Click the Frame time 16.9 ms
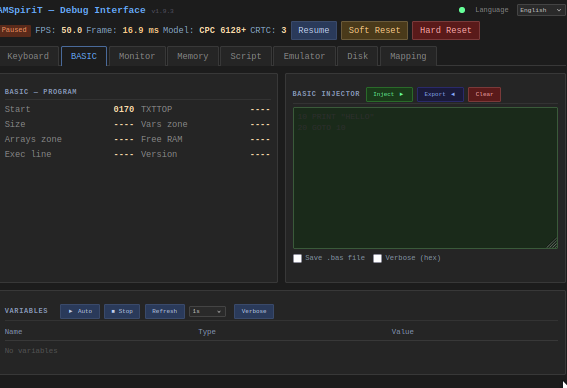 (x=141, y=30)
